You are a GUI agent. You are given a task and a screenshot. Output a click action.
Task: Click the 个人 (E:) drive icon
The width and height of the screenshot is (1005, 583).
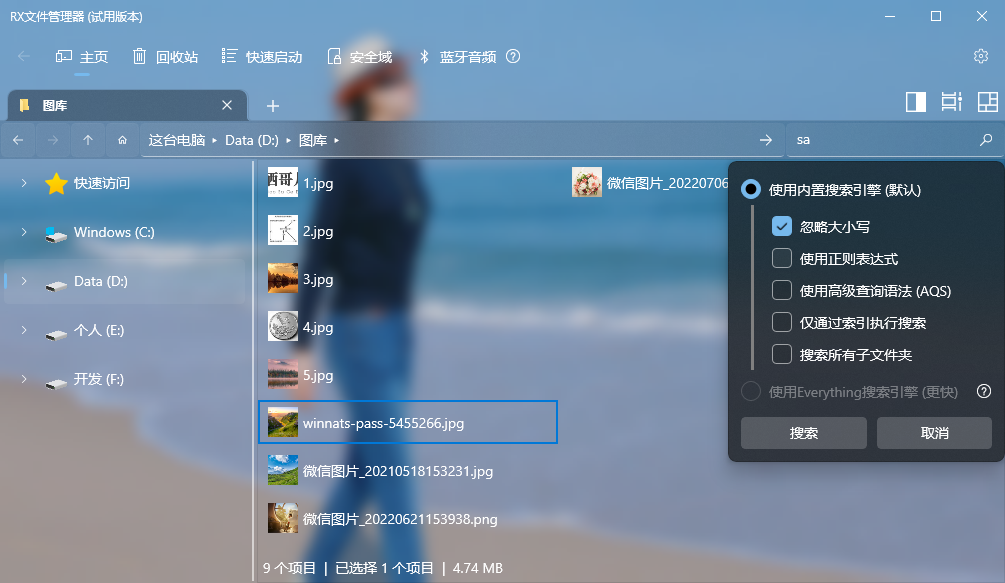[x=56, y=334]
